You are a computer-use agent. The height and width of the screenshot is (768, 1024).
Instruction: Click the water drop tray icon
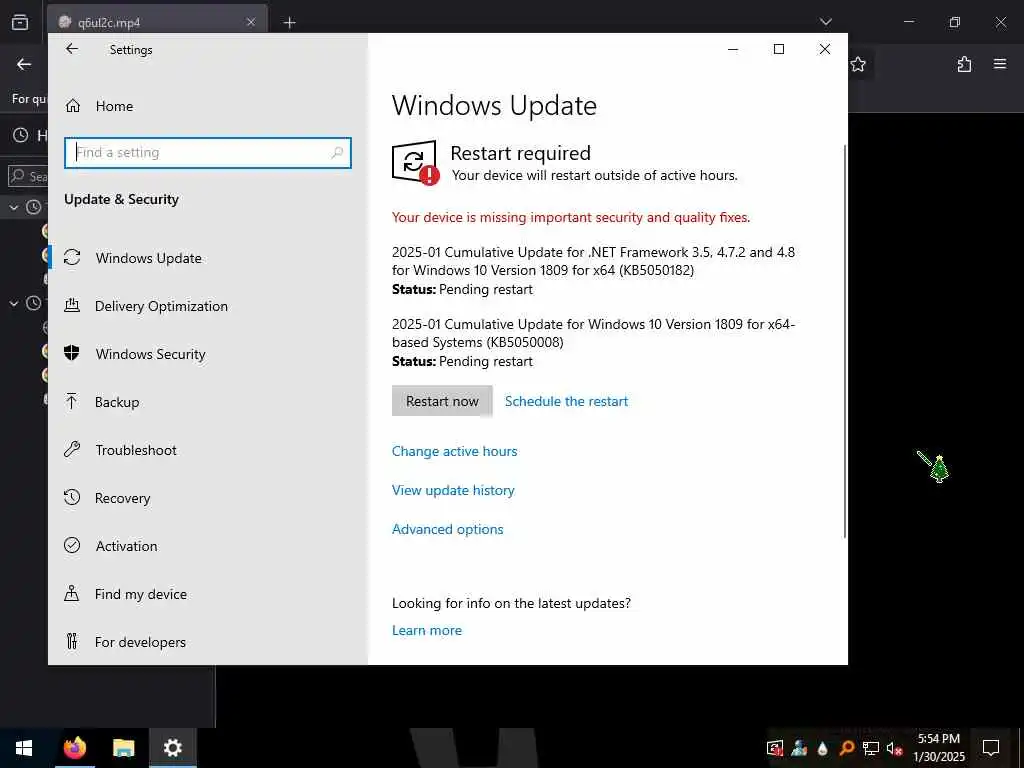823,748
